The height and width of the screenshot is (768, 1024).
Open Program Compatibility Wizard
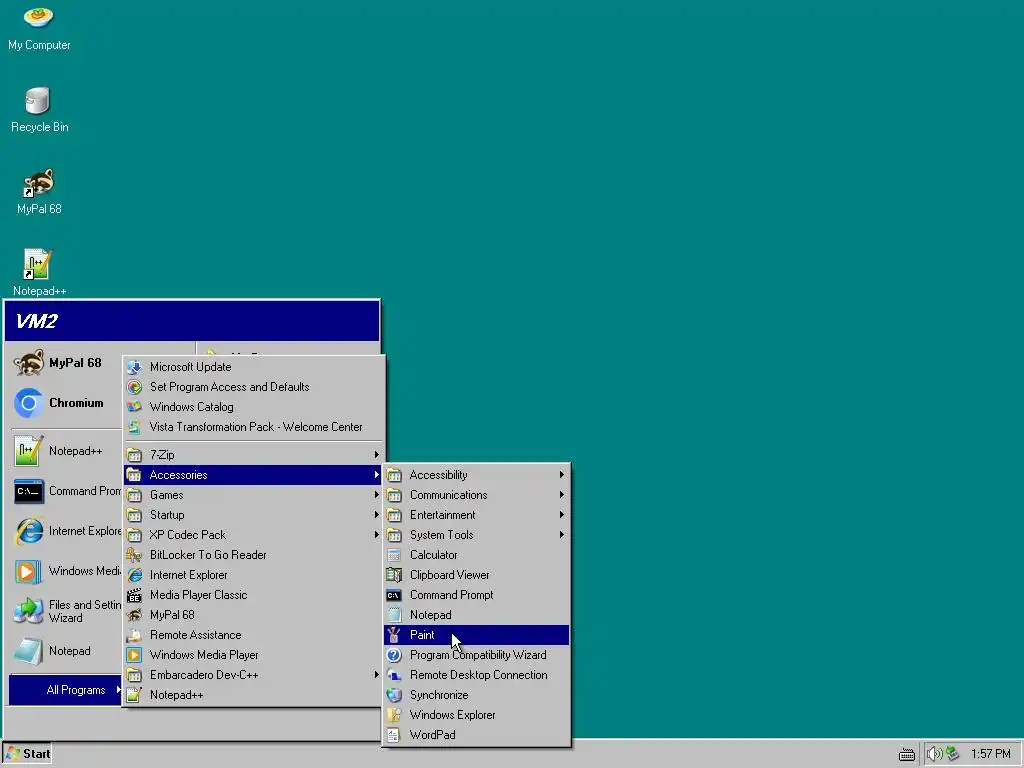[x=477, y=655]
